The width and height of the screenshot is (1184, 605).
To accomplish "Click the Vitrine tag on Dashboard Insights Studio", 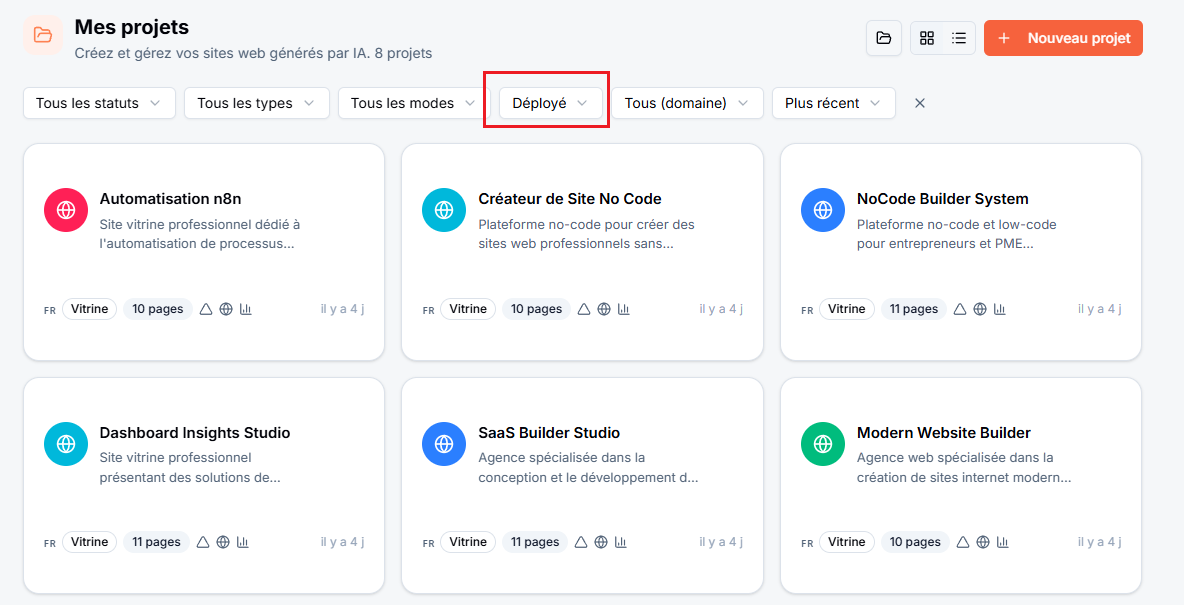I will pos(89,542).
